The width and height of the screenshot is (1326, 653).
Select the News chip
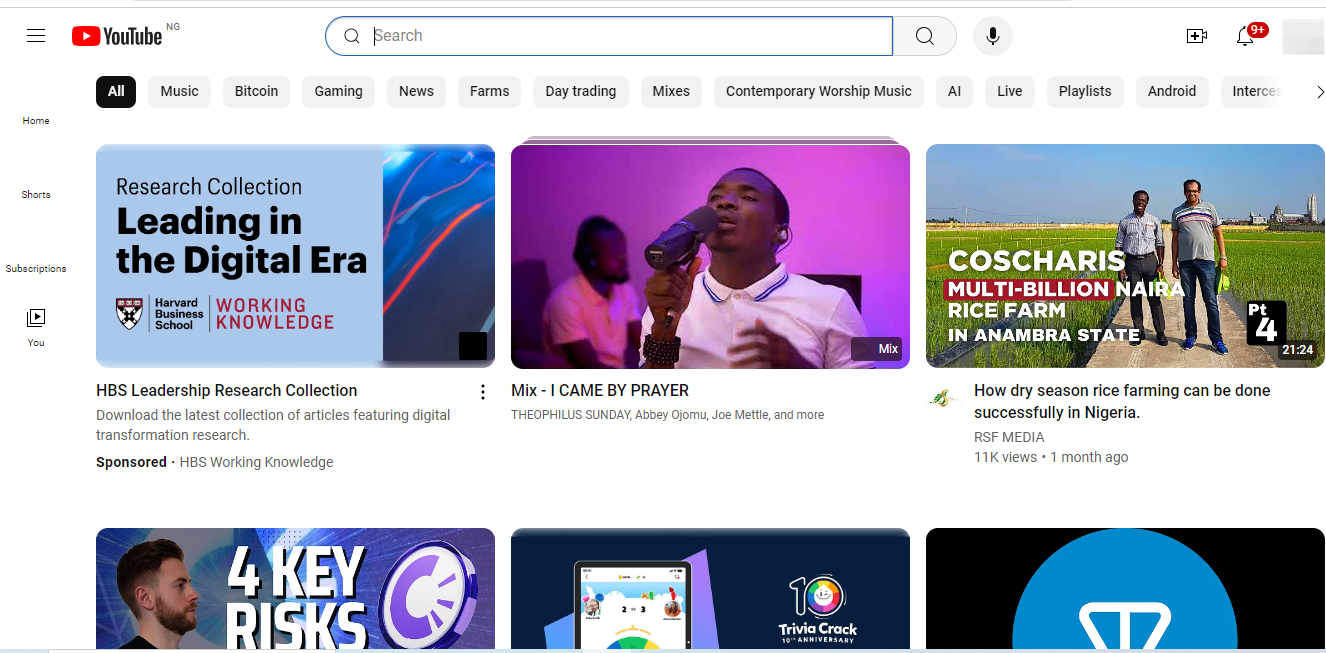[x=417, y=91]
